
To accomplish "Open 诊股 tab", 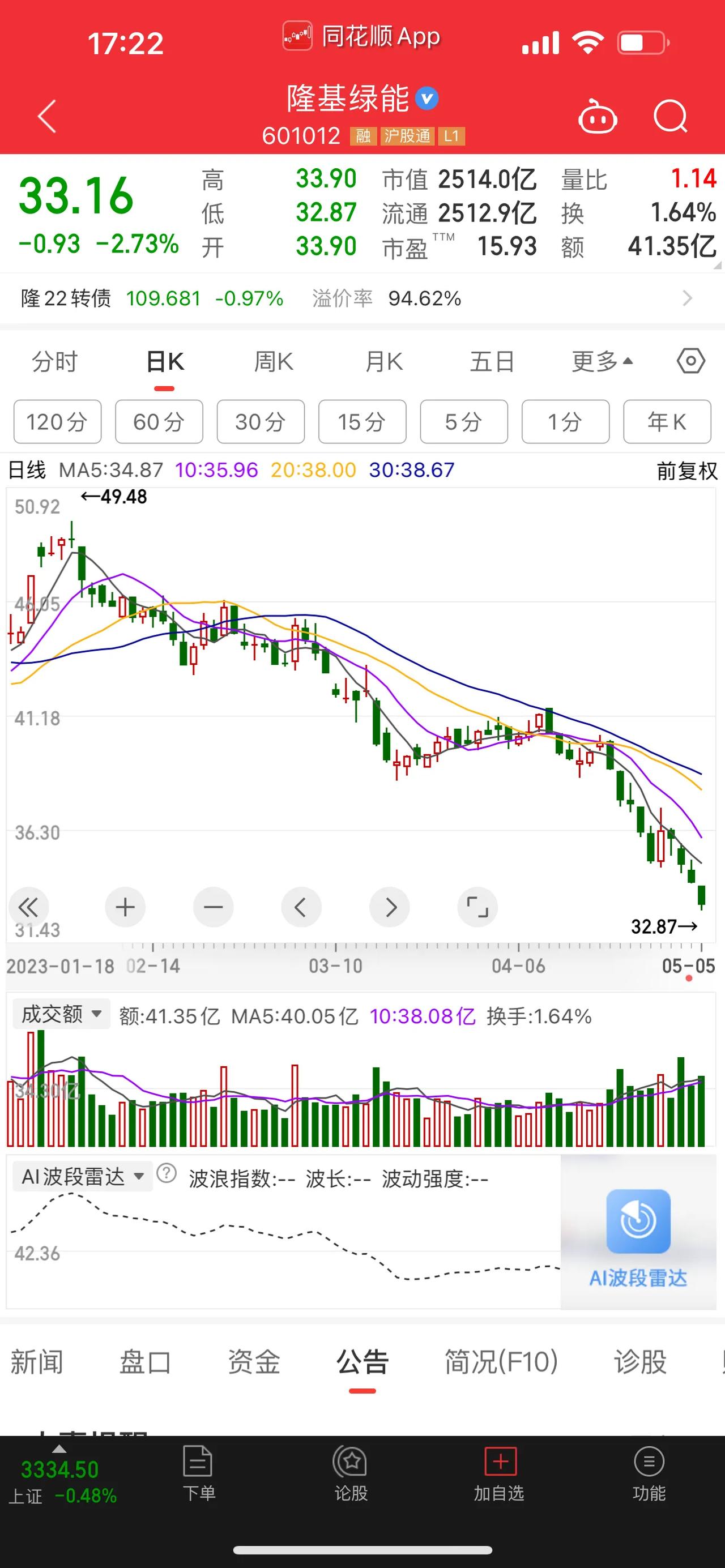I will (x=640, y=1361).
